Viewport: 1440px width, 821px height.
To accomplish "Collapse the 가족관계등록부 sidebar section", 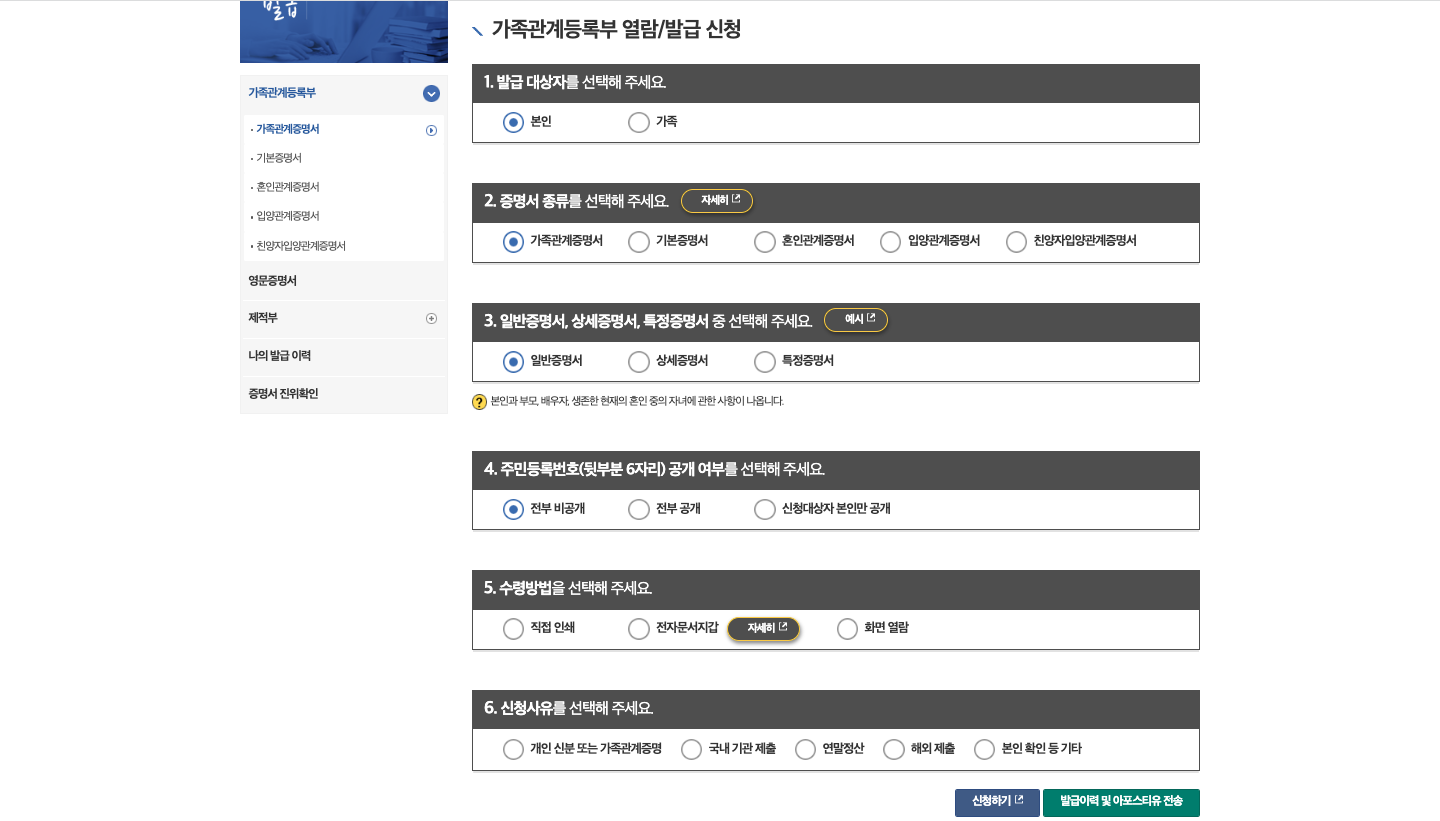I will point(431,93).
